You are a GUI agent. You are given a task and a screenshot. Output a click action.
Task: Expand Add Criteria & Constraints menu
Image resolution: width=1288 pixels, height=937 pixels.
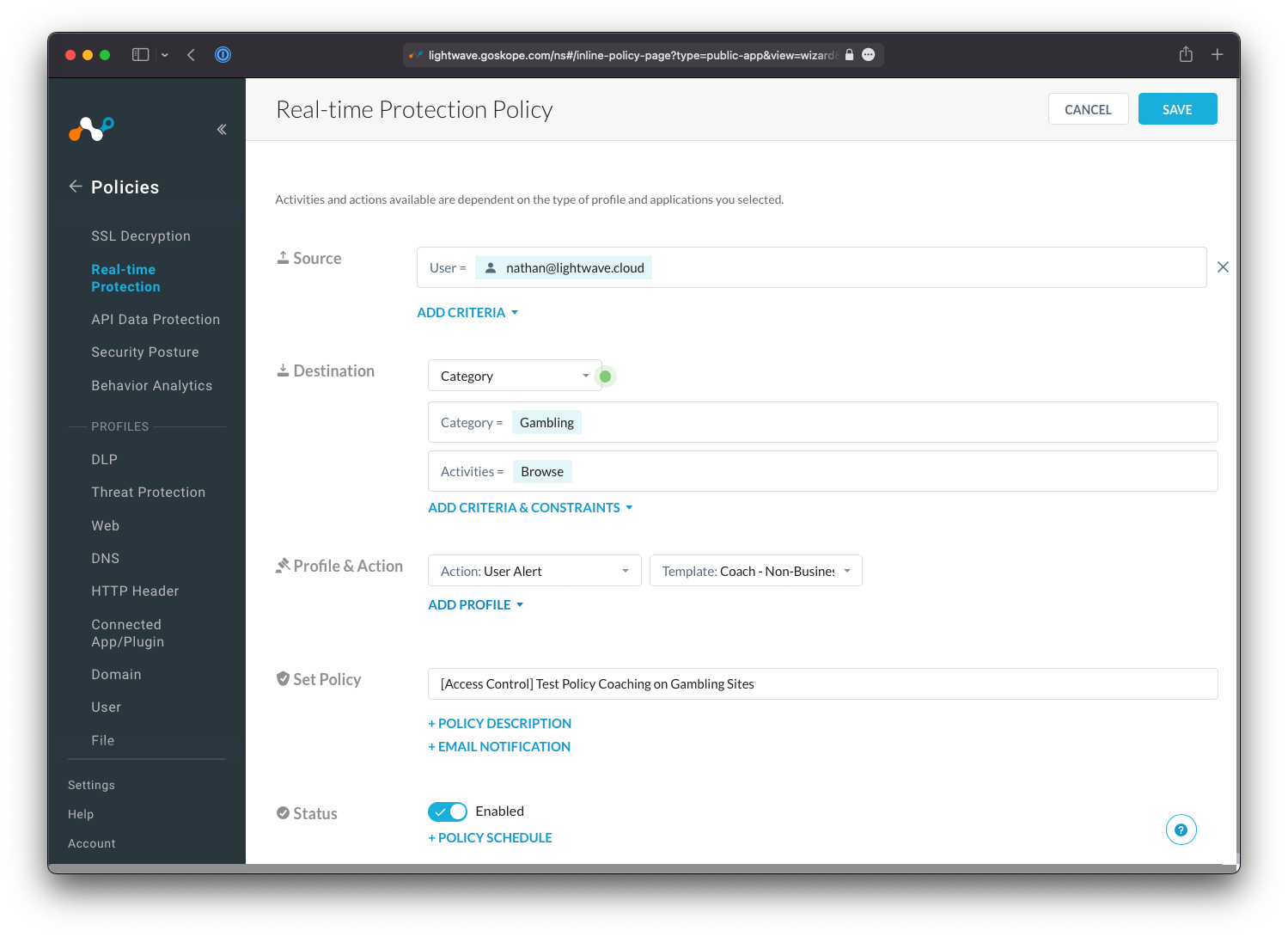point(530,508)
